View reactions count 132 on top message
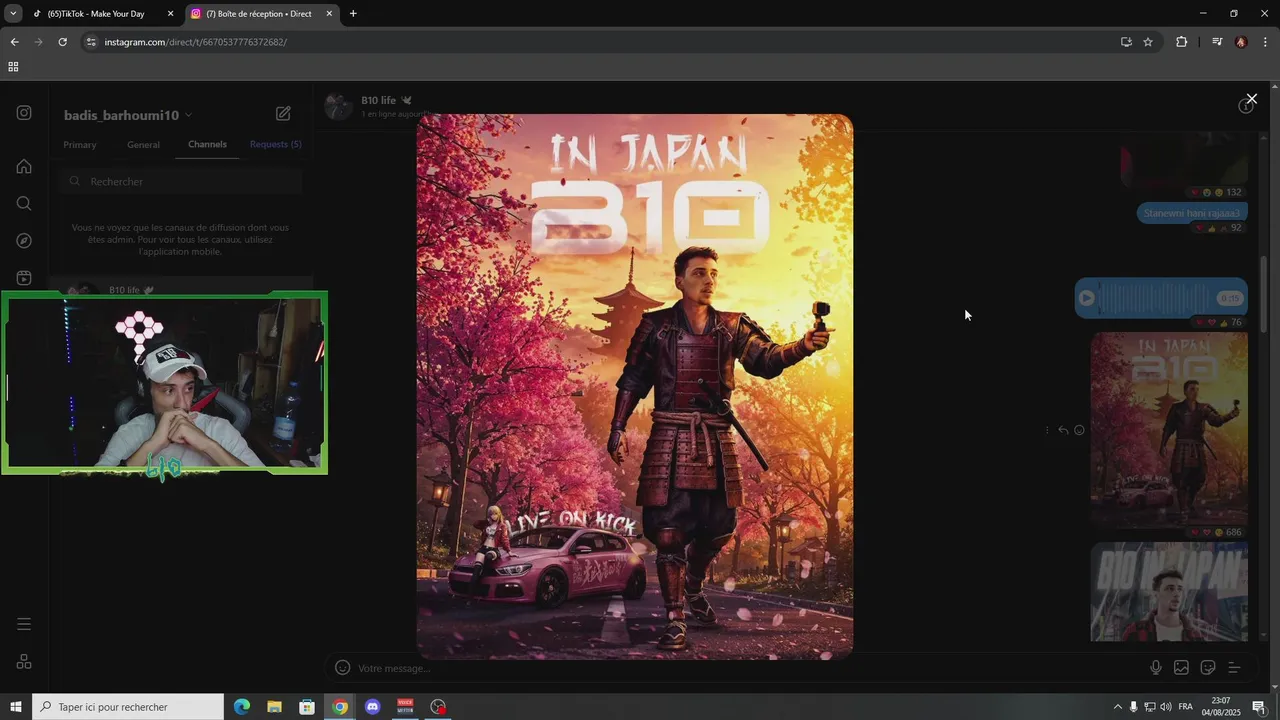Screen dimensions: 1280x720 (1218, 192)
